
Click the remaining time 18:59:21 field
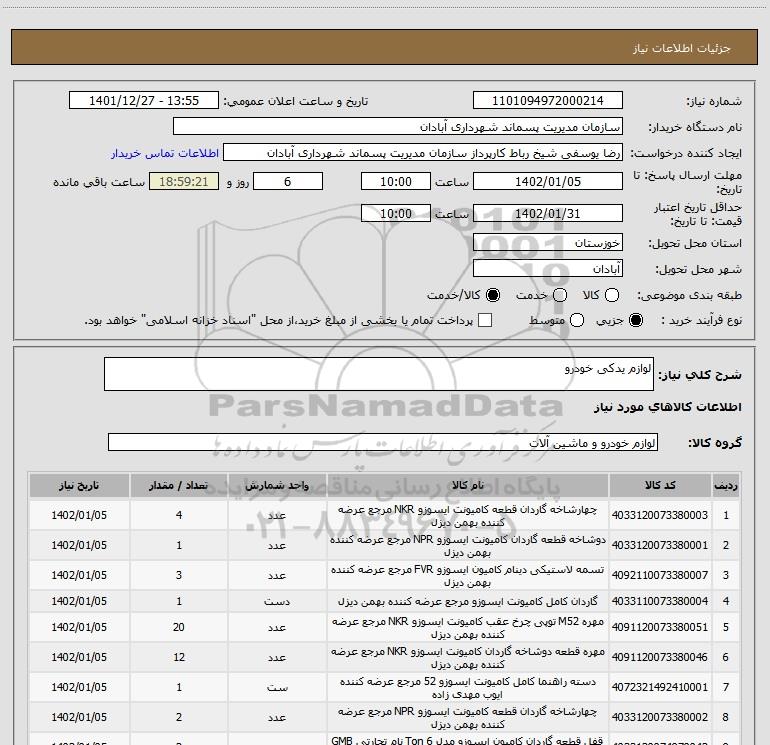point(184,181)
